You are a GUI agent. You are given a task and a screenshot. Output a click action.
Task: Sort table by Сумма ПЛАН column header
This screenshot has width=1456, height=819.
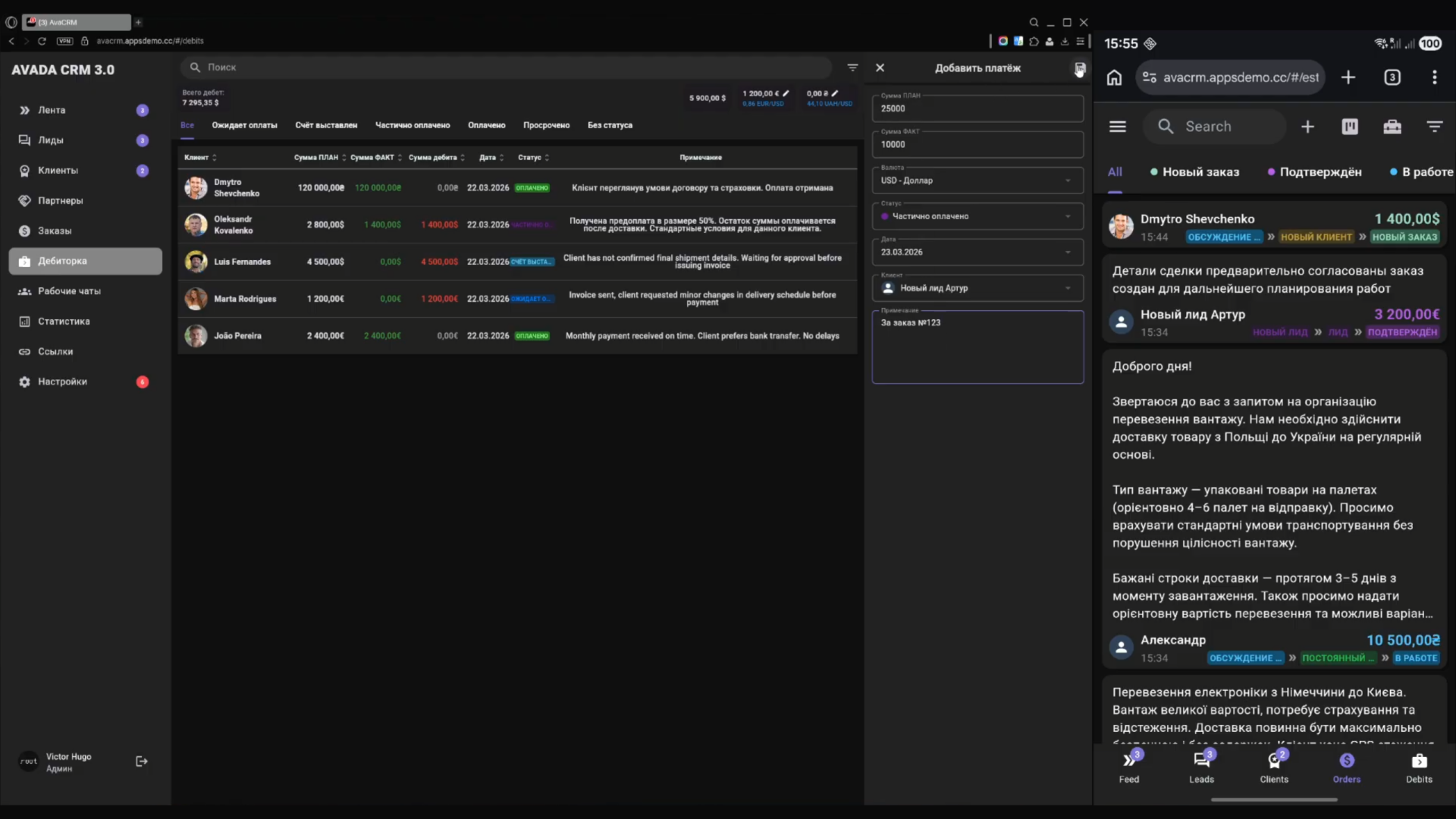(318, 158)
